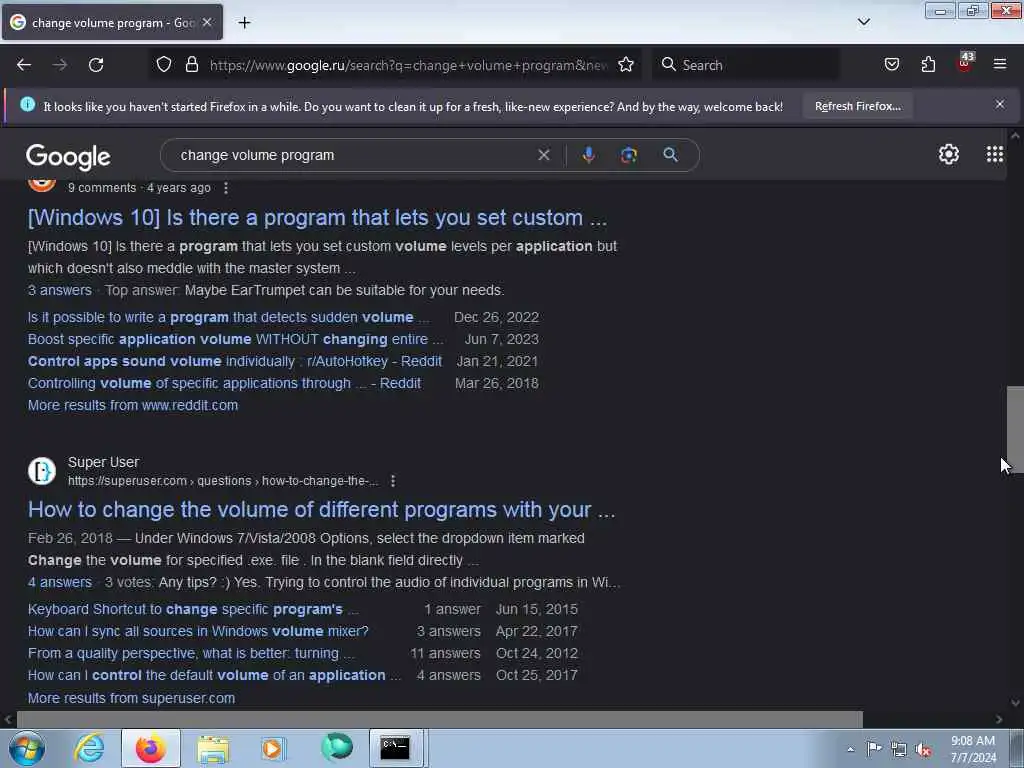1024x768 pixels.
Task: Open 'More results from www.reddit.com'
Action: [x=133, y=406]
